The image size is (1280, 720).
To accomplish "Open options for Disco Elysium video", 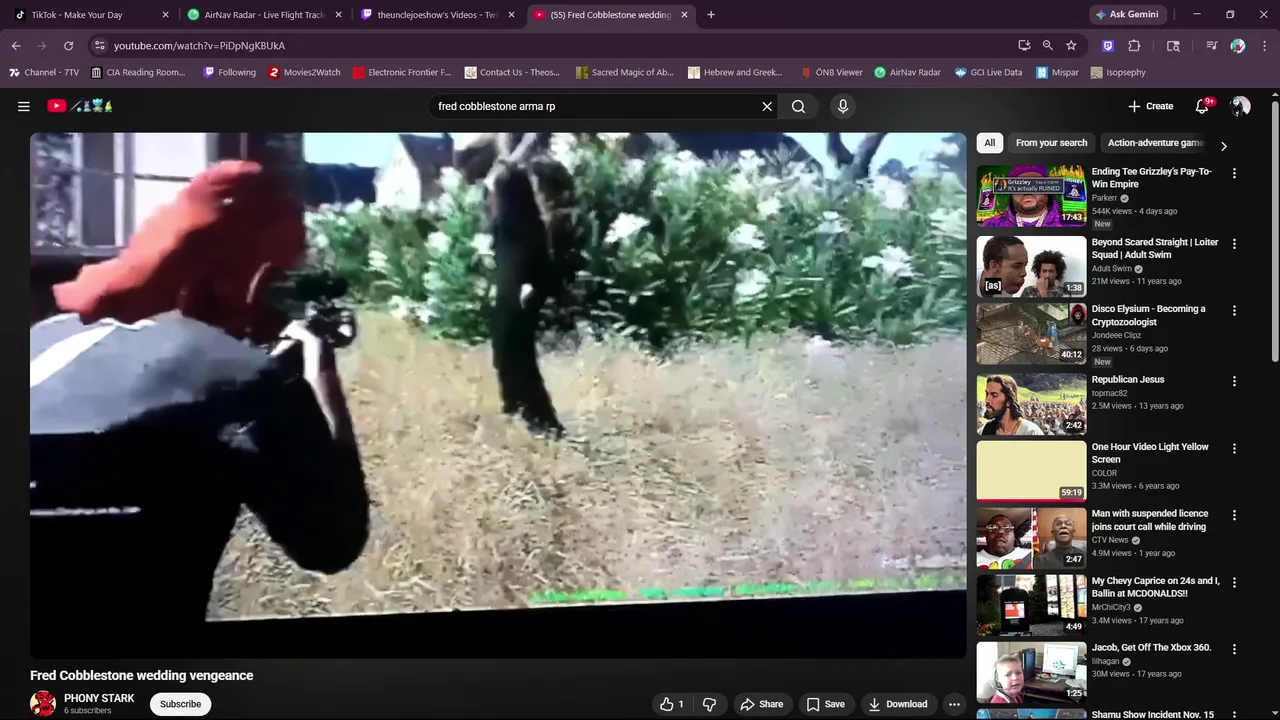I will tap(1234, 311).
